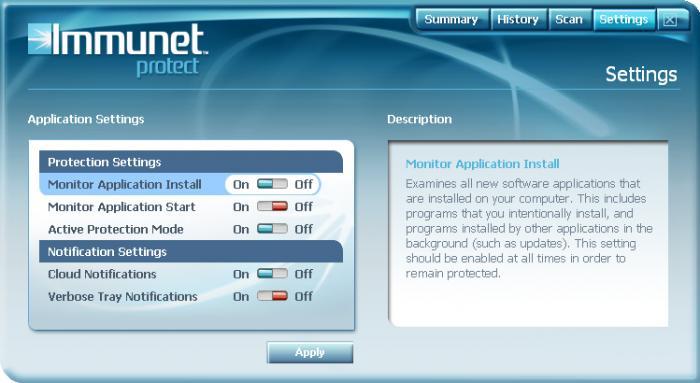Click the Apply button
This screenshot has width=700, height=383.
pyautogui.click(x=310, y=353)
